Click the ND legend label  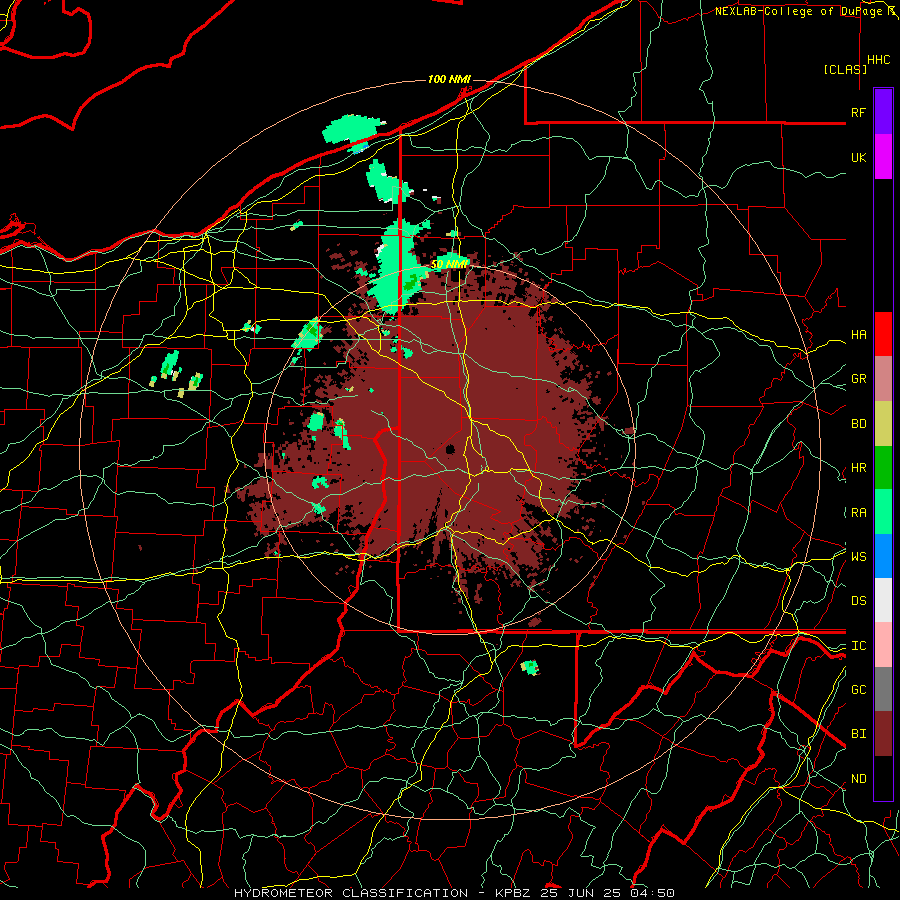click(x=858, y=778)
